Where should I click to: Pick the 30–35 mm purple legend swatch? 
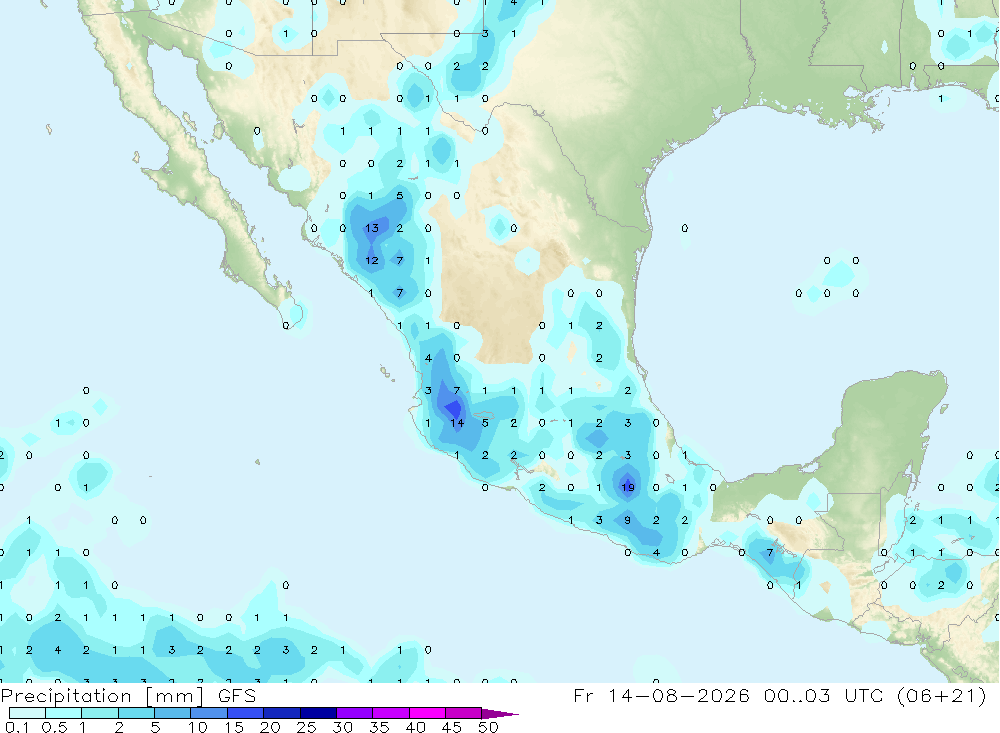click(x=355, y=713)
